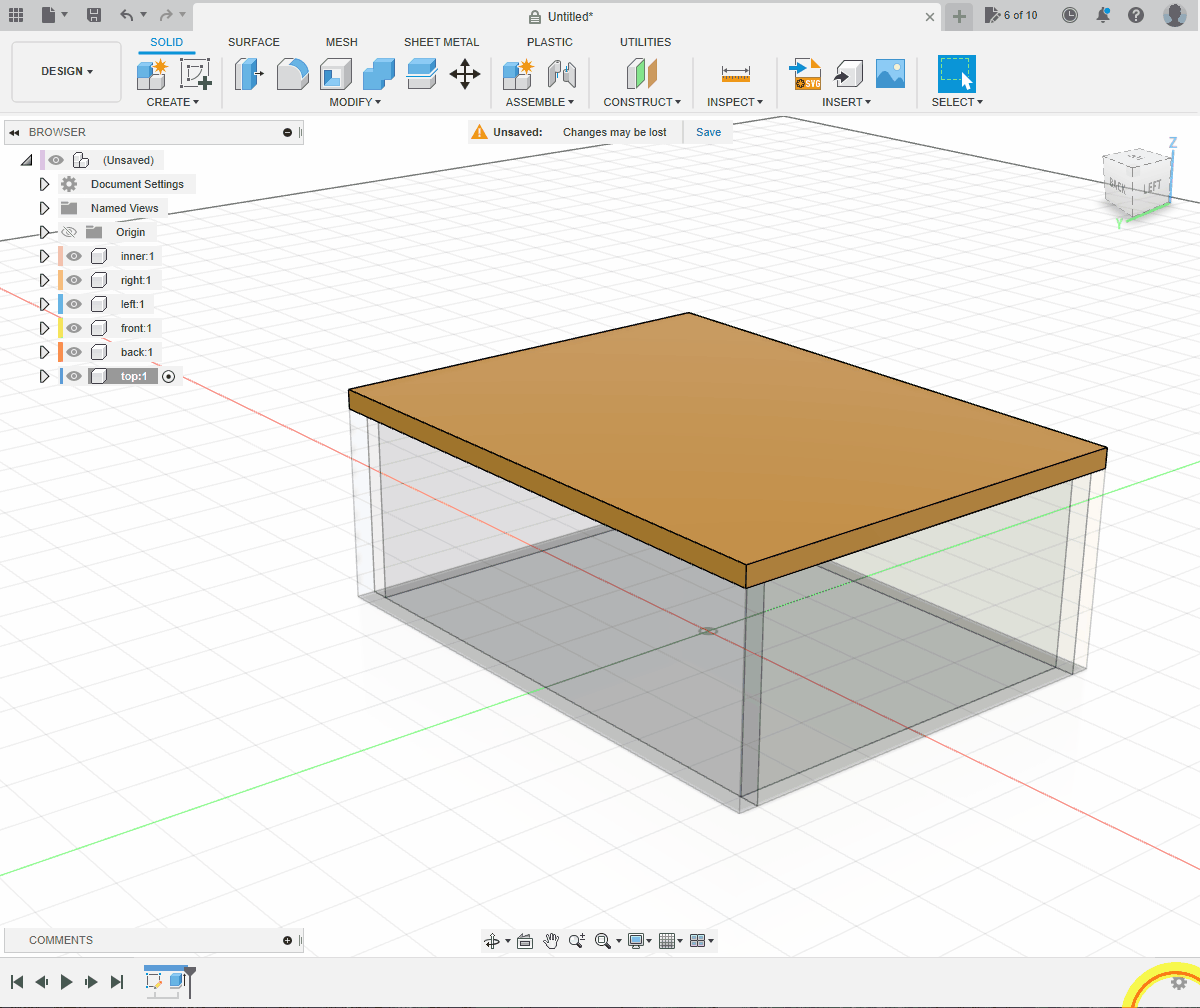The image size is (1200, 1008).
Task: Select the Fillet tool icon
Action: coord(292,74)
